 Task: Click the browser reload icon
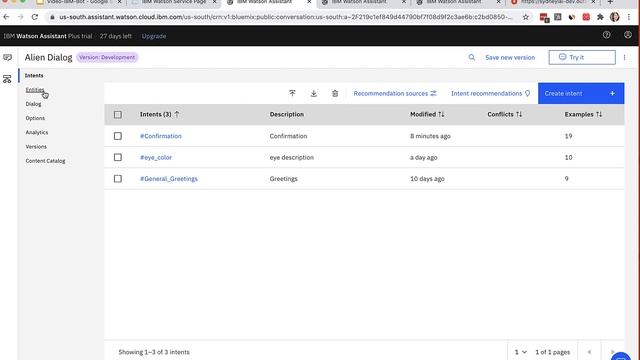(35, 17)
